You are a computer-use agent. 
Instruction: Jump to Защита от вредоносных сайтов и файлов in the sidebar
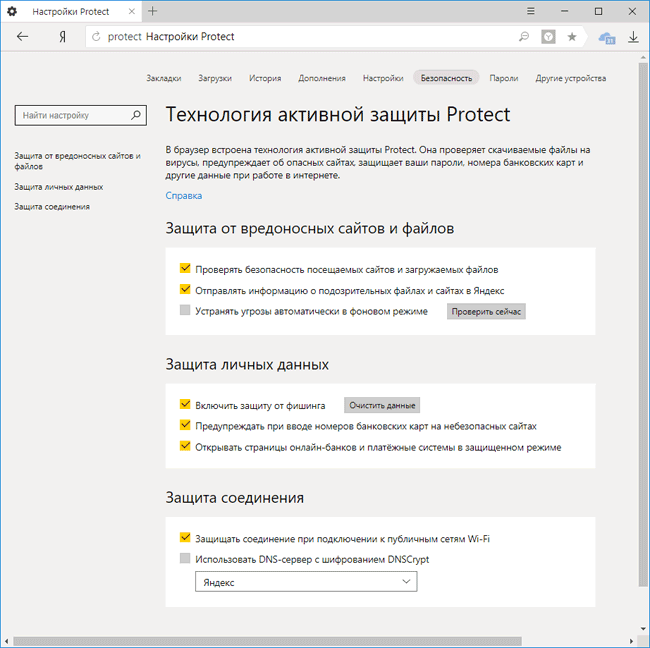(78, 161)
